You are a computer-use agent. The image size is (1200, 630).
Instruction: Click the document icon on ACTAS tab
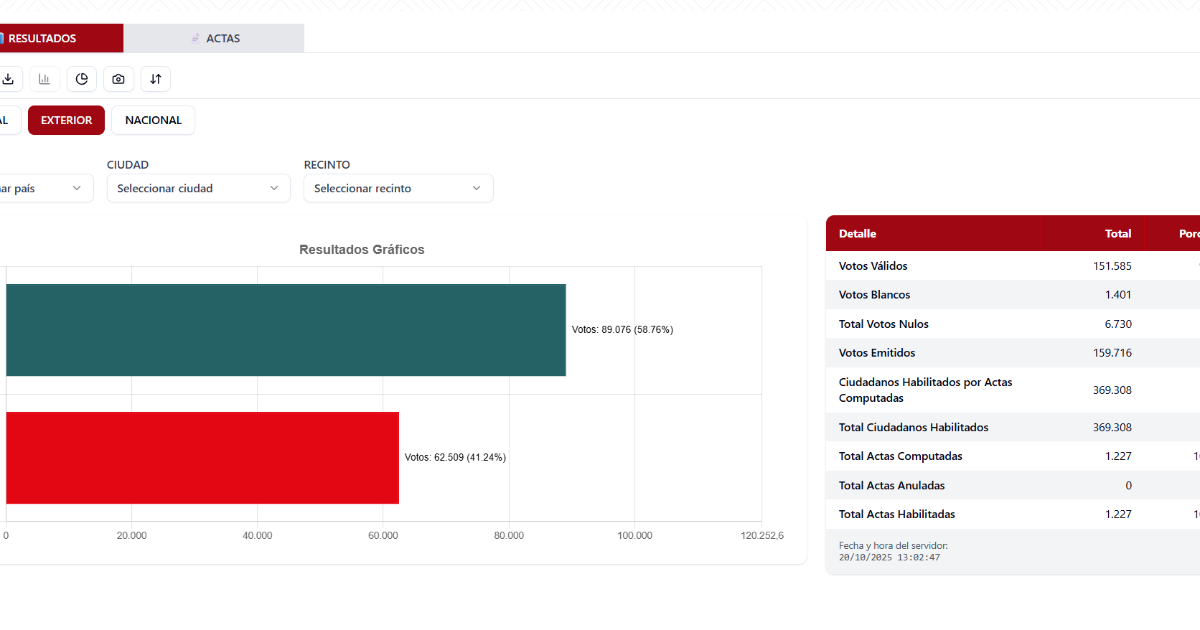(x=196, y=39)
